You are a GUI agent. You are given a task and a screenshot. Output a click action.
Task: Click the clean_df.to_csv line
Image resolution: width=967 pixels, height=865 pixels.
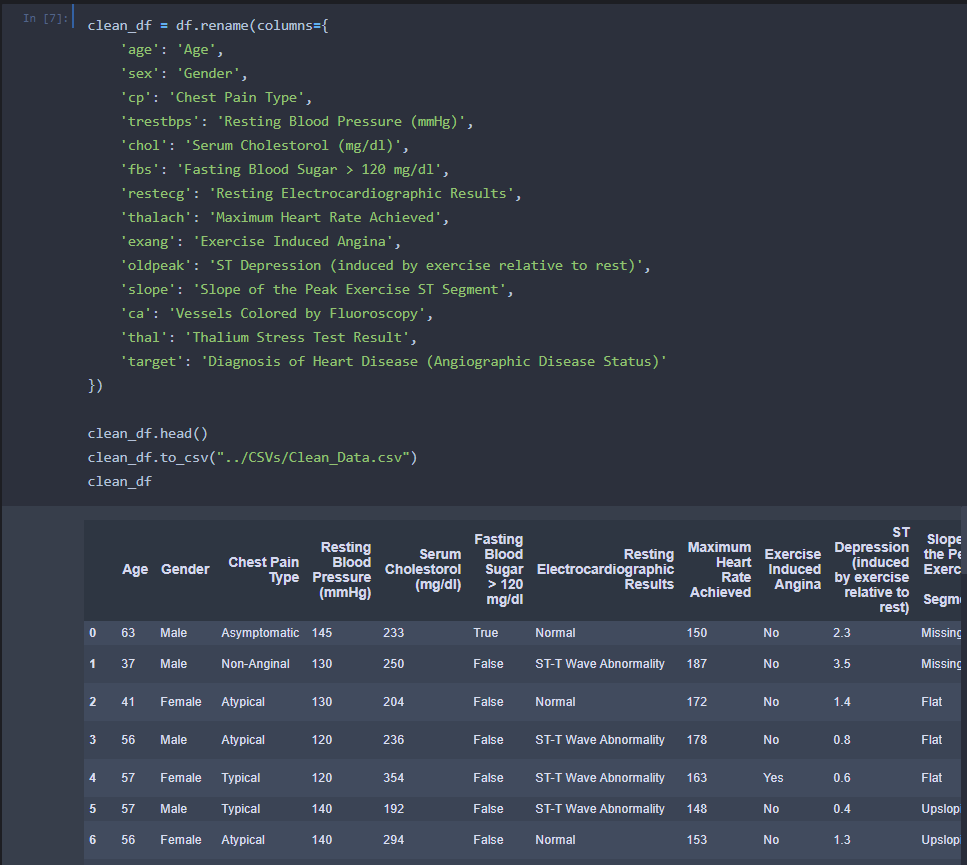[252, 458]
